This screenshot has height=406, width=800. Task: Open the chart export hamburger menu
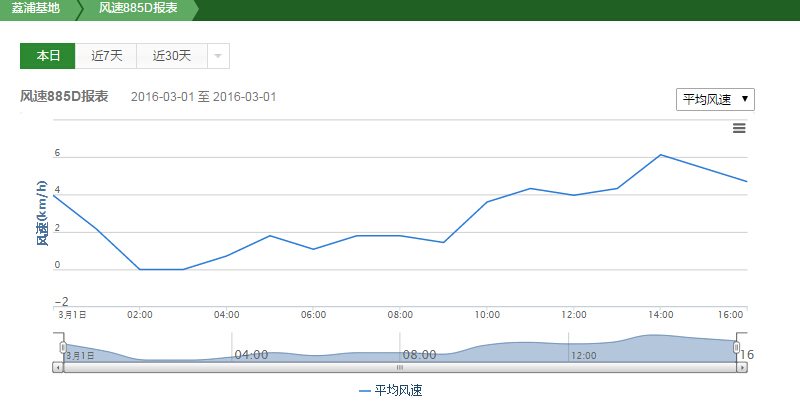(739, 128)
